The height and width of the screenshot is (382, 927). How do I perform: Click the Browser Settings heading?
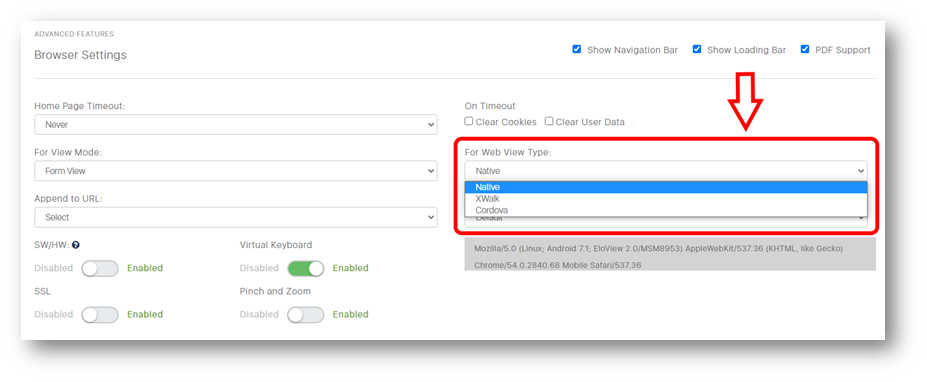80,55
